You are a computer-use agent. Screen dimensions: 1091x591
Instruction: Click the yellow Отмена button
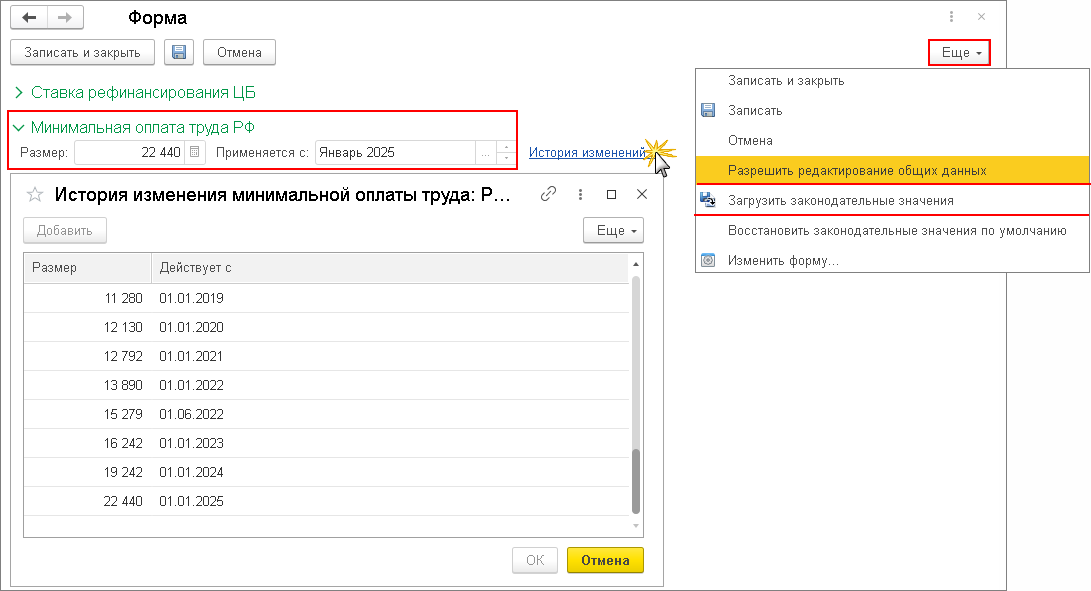(605, 560)
